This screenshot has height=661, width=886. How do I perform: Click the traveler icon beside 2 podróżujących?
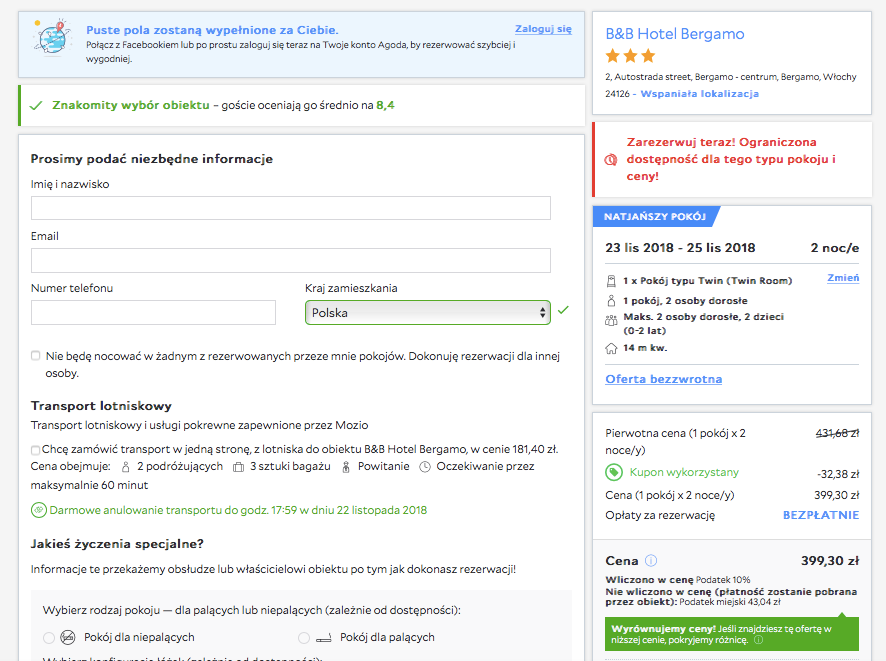pyautogui.click(x=125, y=467)
